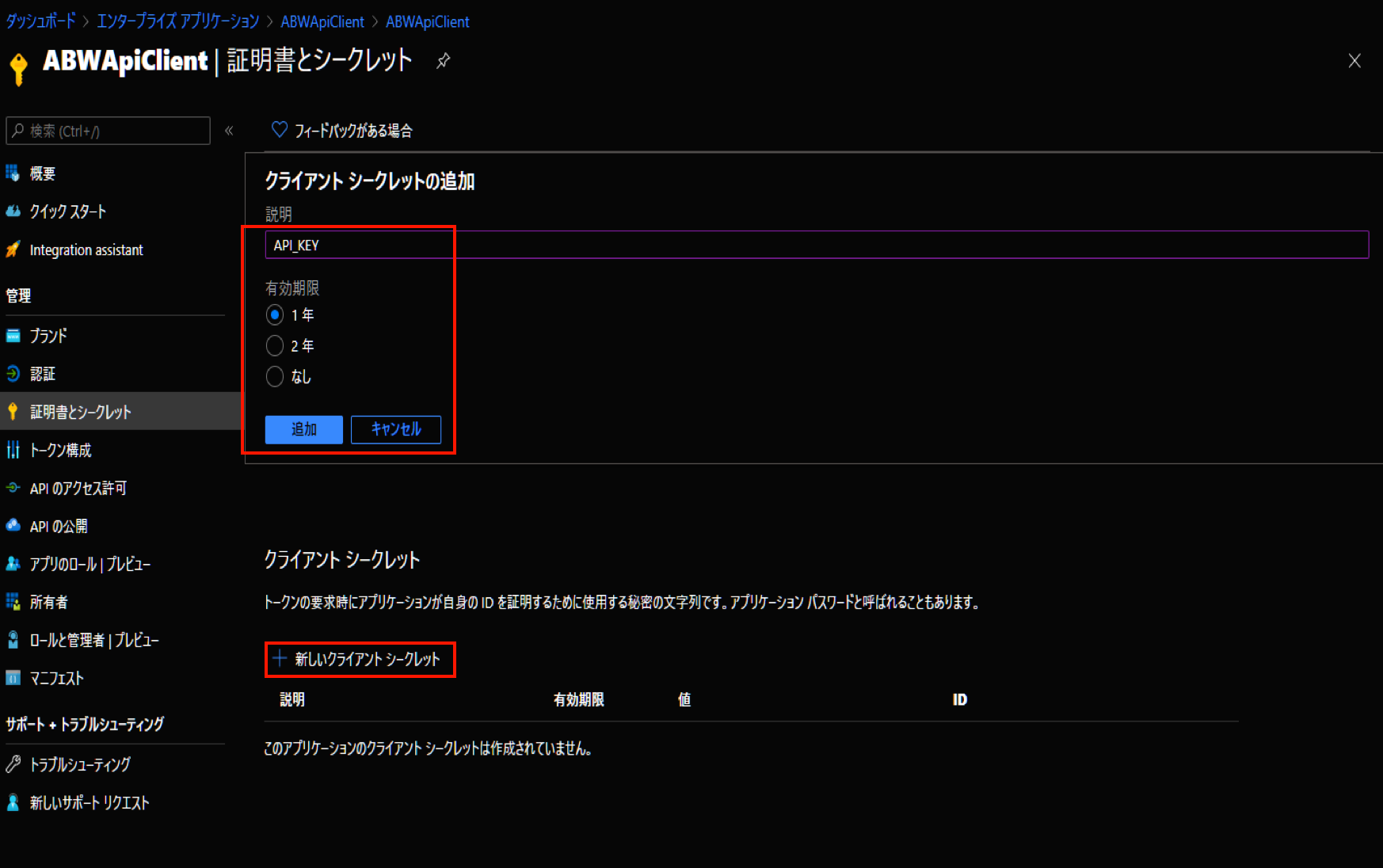Go to エンタープライズ アプリケーション breadcrumb
The height and width of the screenshot is (868, 1383).
pyautogui.click(x=178, y=21)
